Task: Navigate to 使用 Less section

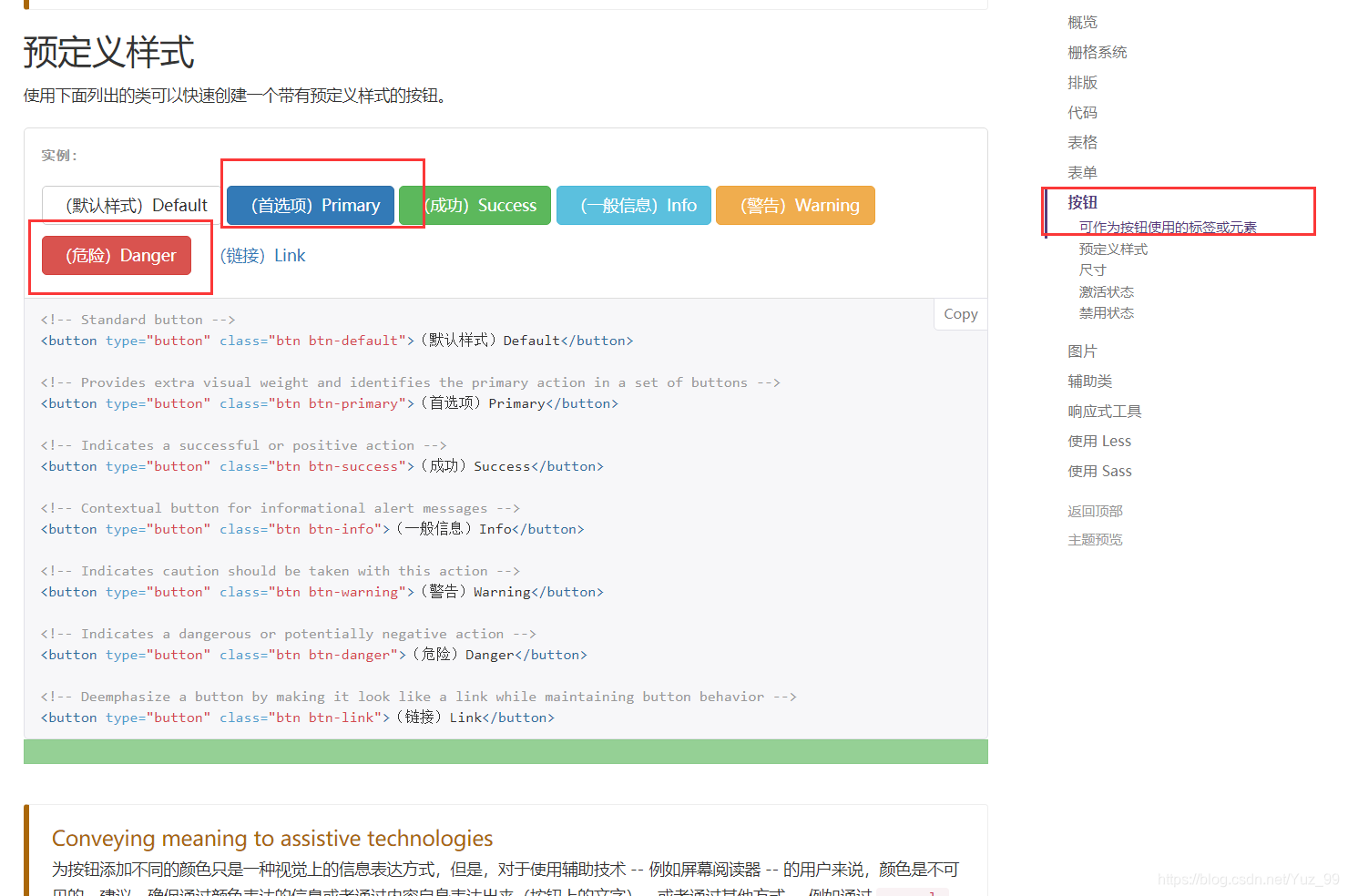Action: tap(1099, 441)
